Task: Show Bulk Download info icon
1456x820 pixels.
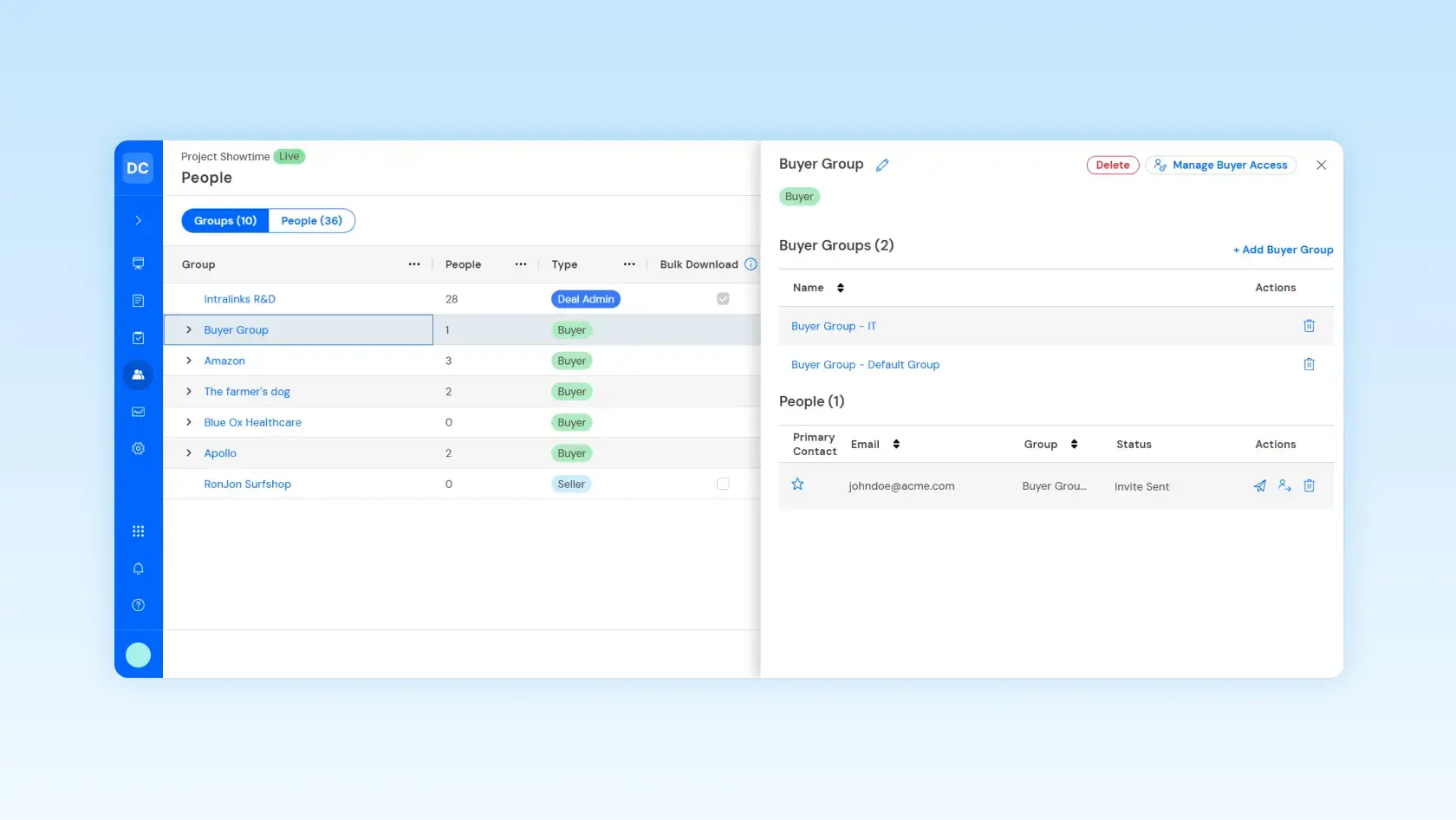Action: click(751, 264)
